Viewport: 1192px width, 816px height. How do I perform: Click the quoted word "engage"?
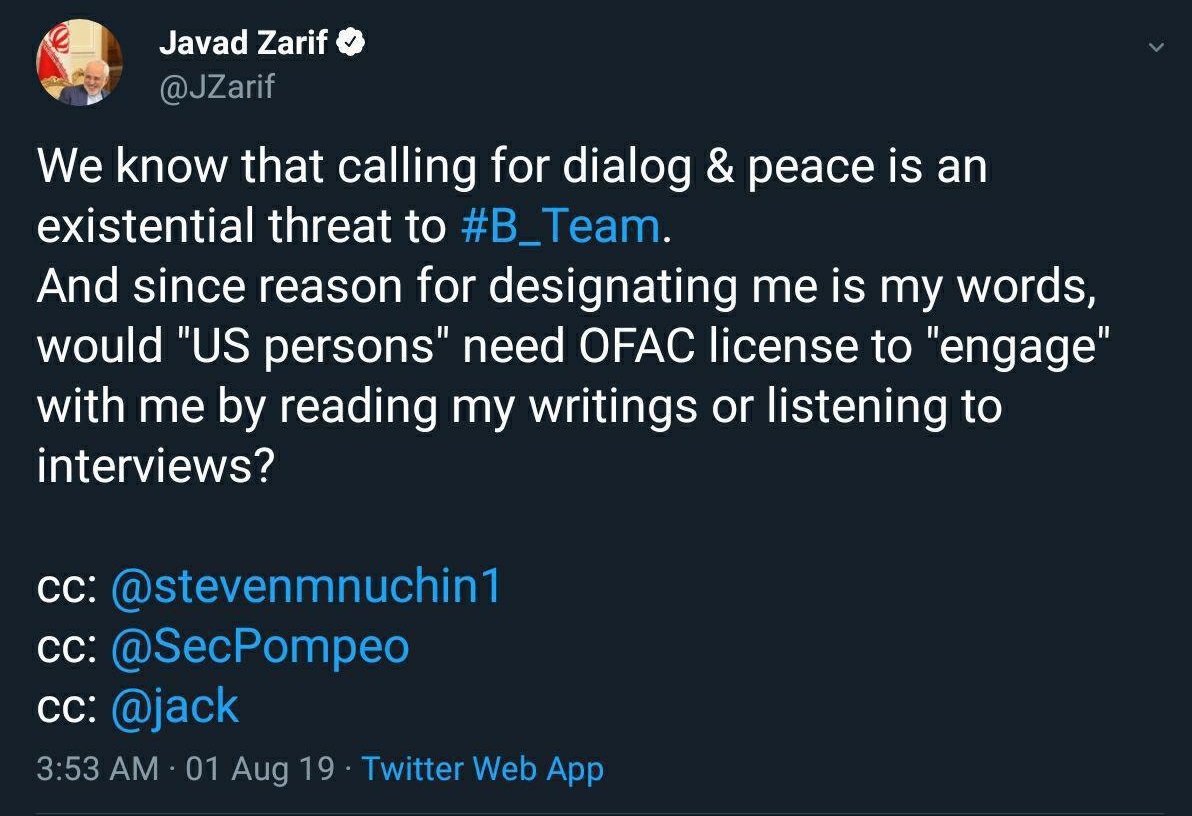[1012, 347]
